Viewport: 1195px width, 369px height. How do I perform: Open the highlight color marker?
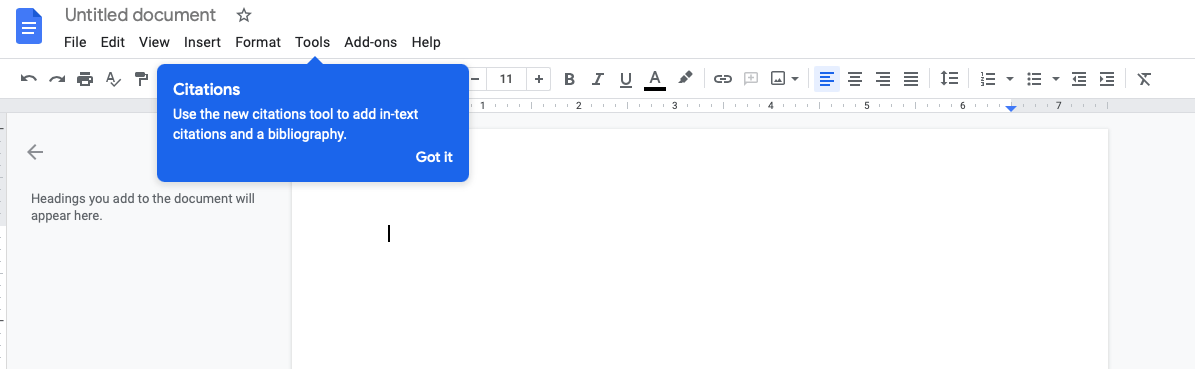(684, 78)
